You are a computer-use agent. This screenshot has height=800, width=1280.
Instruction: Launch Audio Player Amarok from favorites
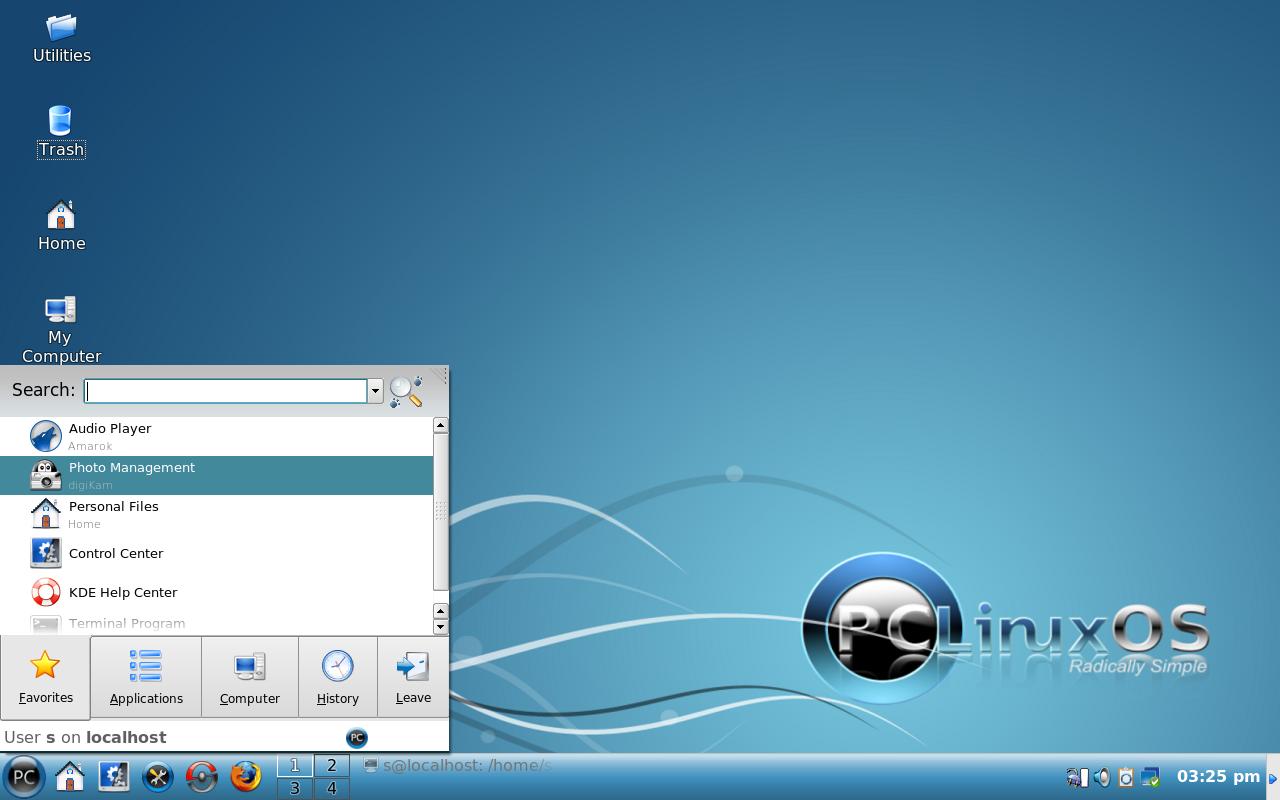217,436
